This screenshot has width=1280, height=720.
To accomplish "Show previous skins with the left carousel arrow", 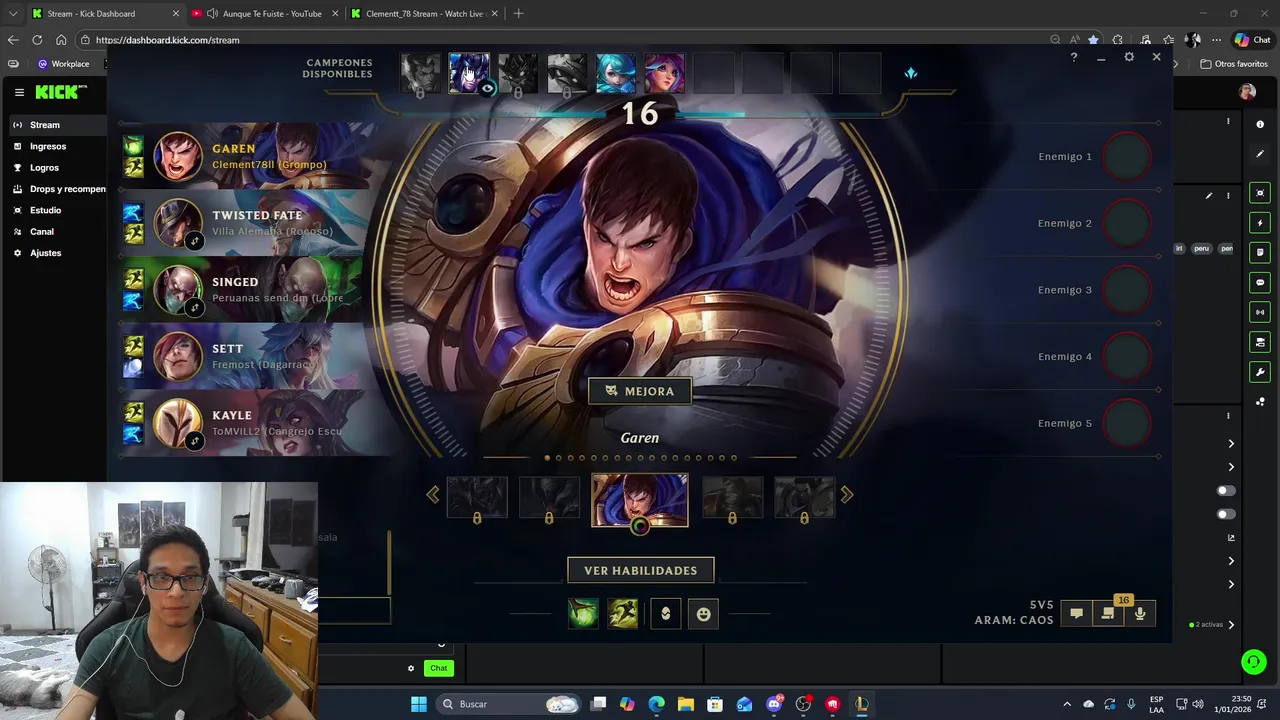I will click(433, 495).
